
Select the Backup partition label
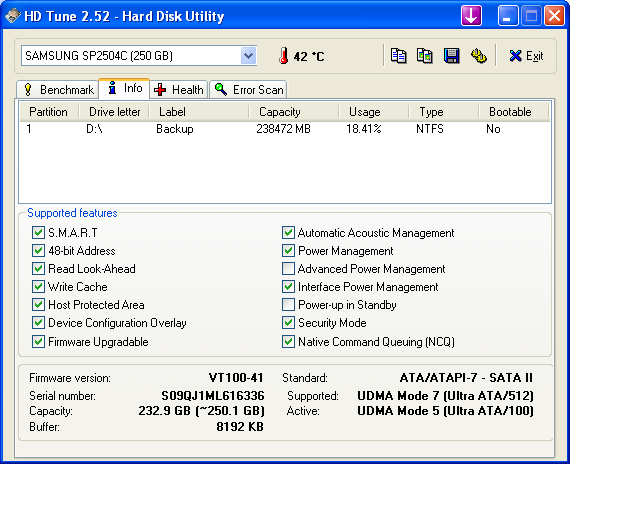175,129
